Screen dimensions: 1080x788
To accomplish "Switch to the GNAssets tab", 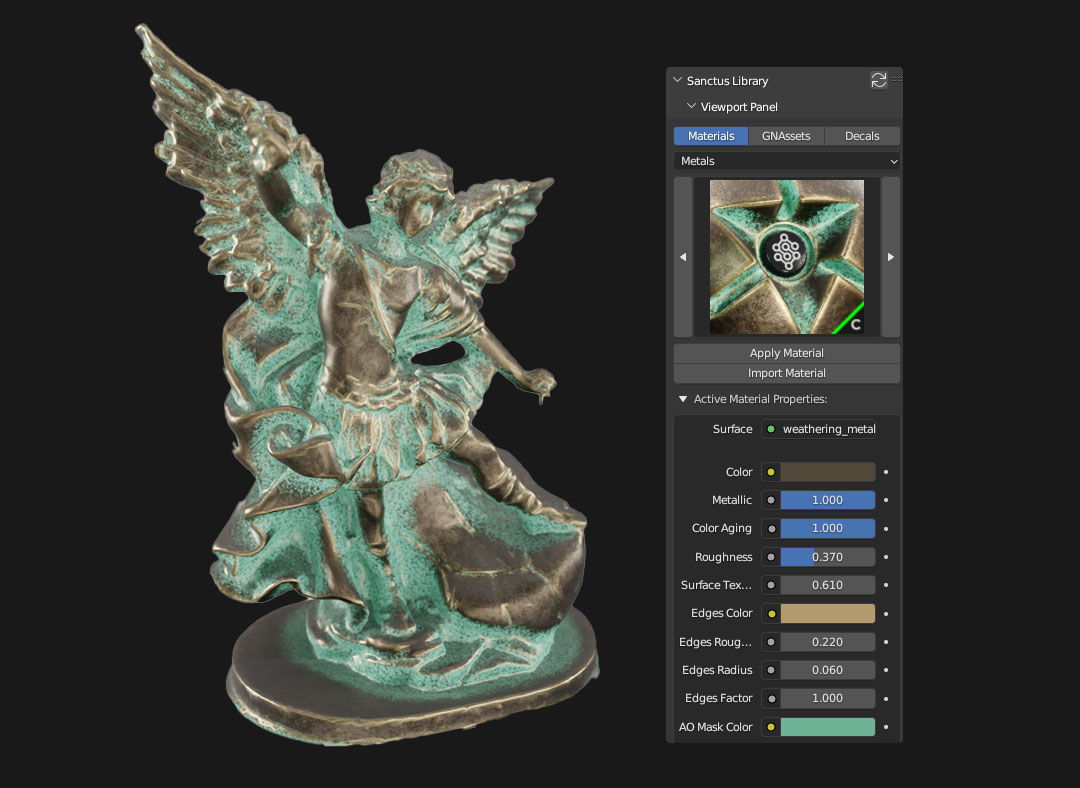I will point(786,135).
